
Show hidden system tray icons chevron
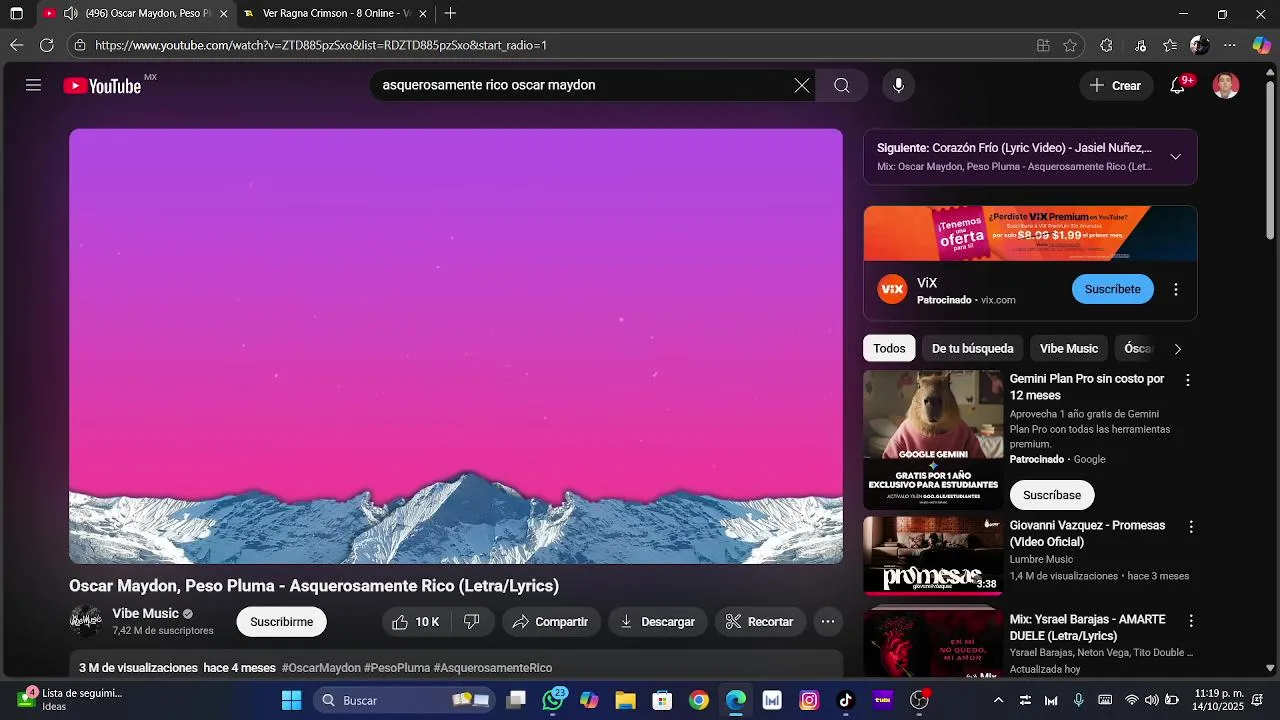point(998,700)
